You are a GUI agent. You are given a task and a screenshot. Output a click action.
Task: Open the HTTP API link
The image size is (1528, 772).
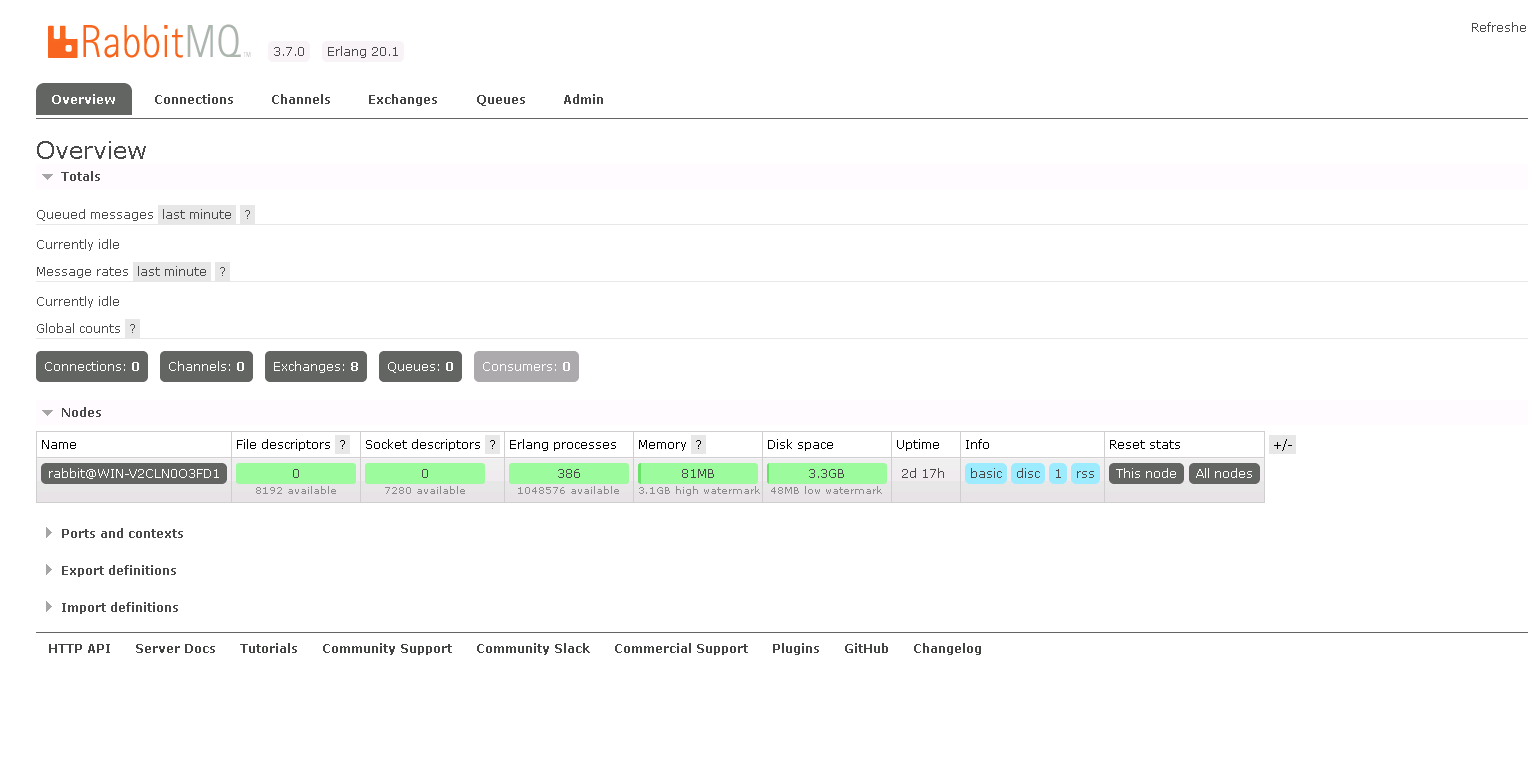point(79,649)
